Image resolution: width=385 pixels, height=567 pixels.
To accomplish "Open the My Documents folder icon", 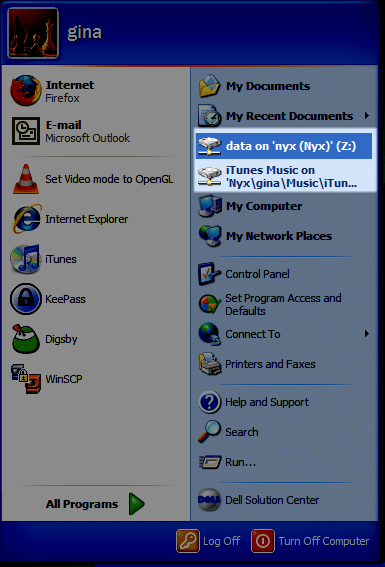I will 209,86.
